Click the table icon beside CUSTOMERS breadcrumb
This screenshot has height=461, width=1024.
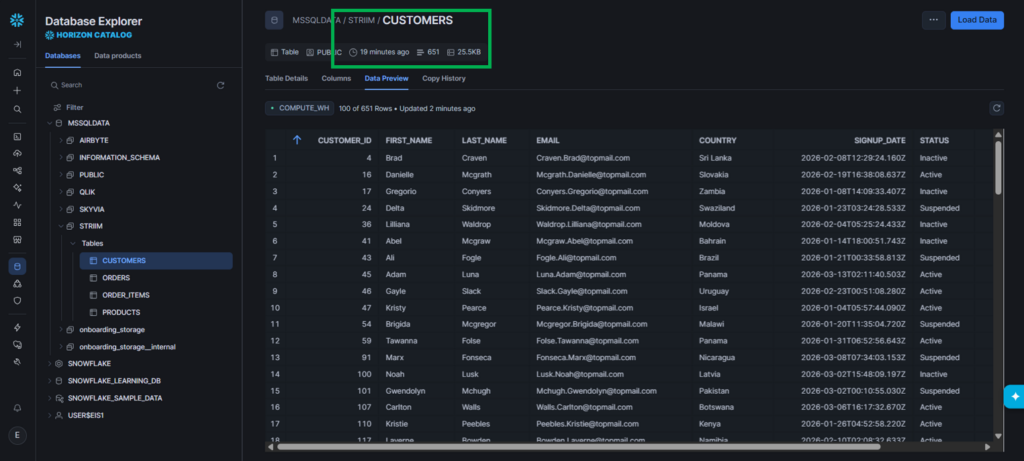[274, 20]
